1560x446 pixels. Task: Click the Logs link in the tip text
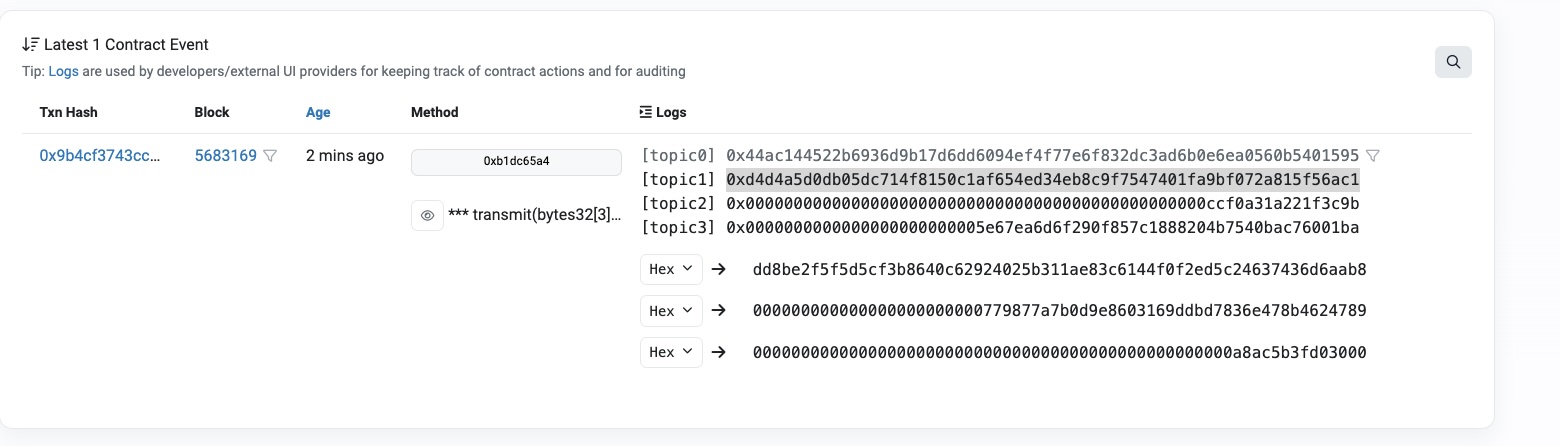pos(64,71)
